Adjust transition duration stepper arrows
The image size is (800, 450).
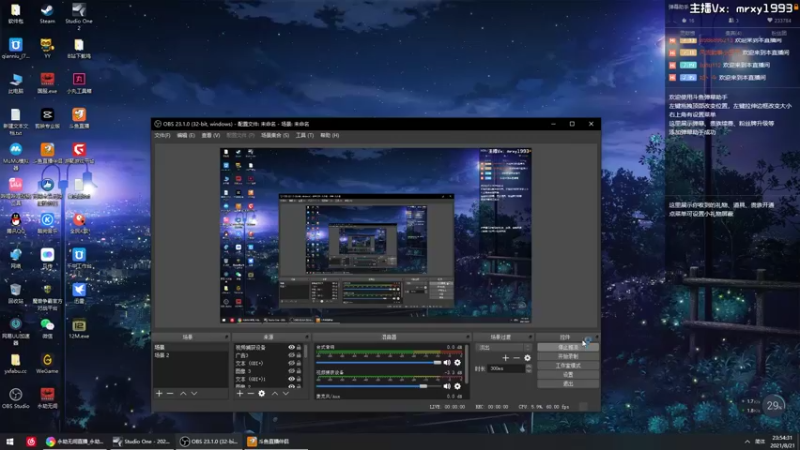(x=529, y=368)
